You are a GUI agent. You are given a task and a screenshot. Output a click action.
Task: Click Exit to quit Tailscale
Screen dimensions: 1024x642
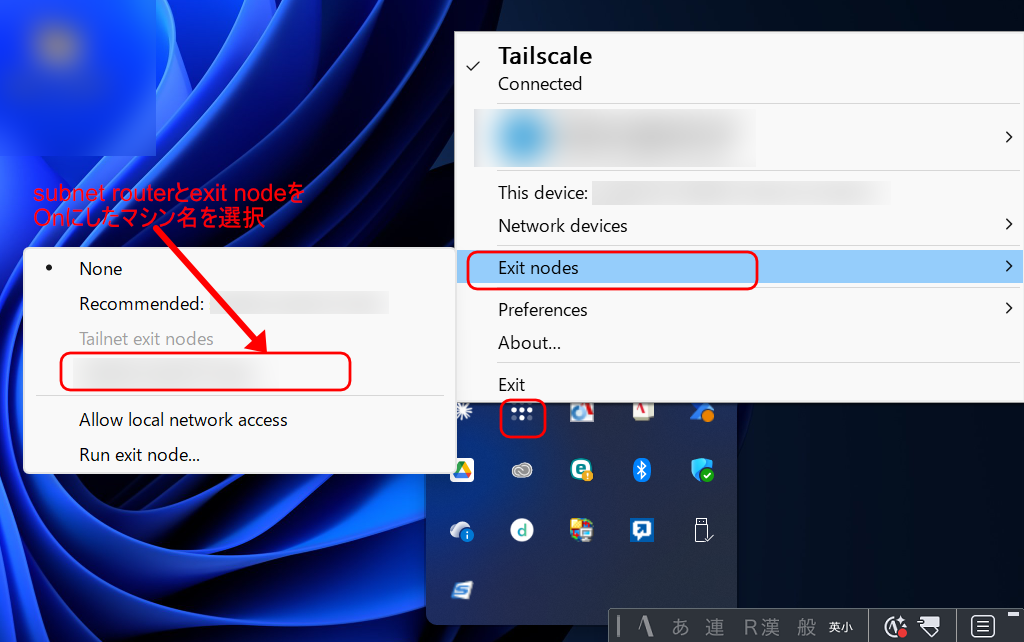tap(510, 384)
